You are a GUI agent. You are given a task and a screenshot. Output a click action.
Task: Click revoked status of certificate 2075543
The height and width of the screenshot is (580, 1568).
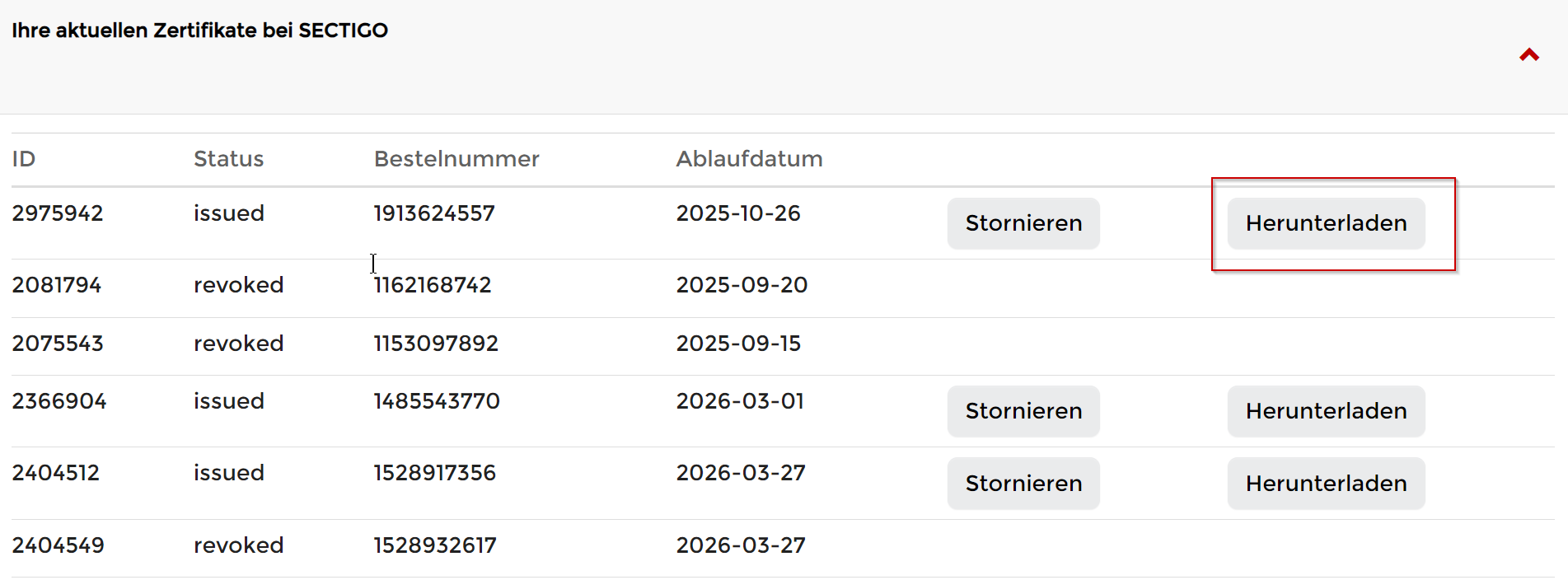click(238, 344)
